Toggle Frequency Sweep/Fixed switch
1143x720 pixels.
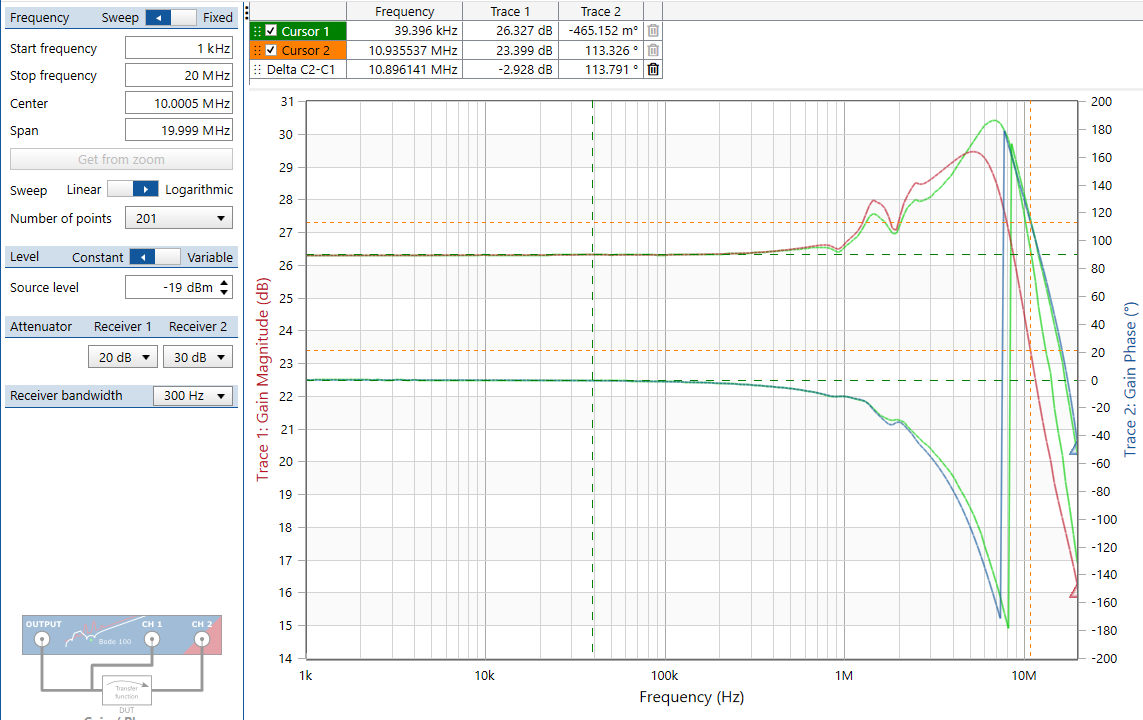point(171,17)
